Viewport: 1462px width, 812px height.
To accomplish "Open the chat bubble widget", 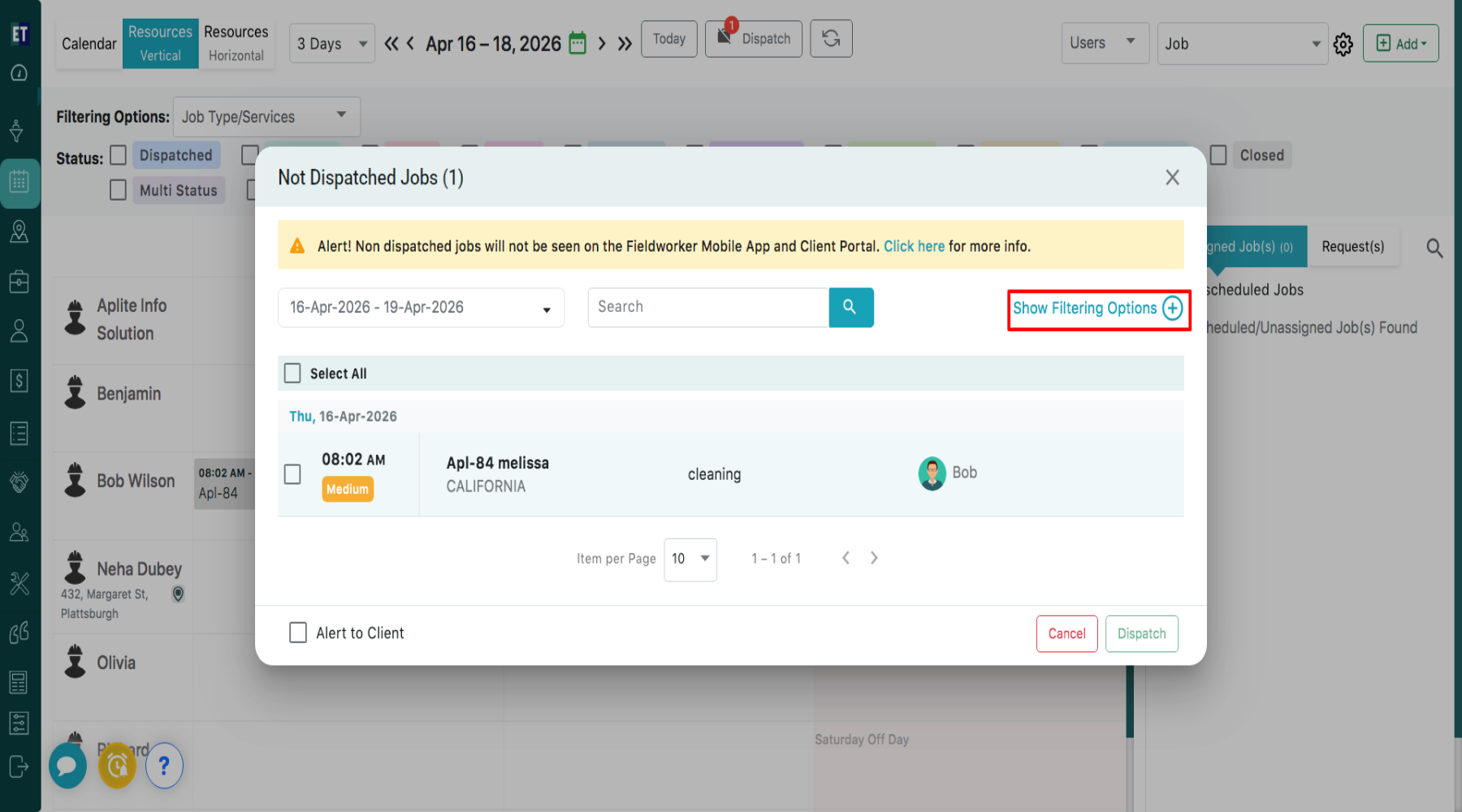I will tap(67, 765).
